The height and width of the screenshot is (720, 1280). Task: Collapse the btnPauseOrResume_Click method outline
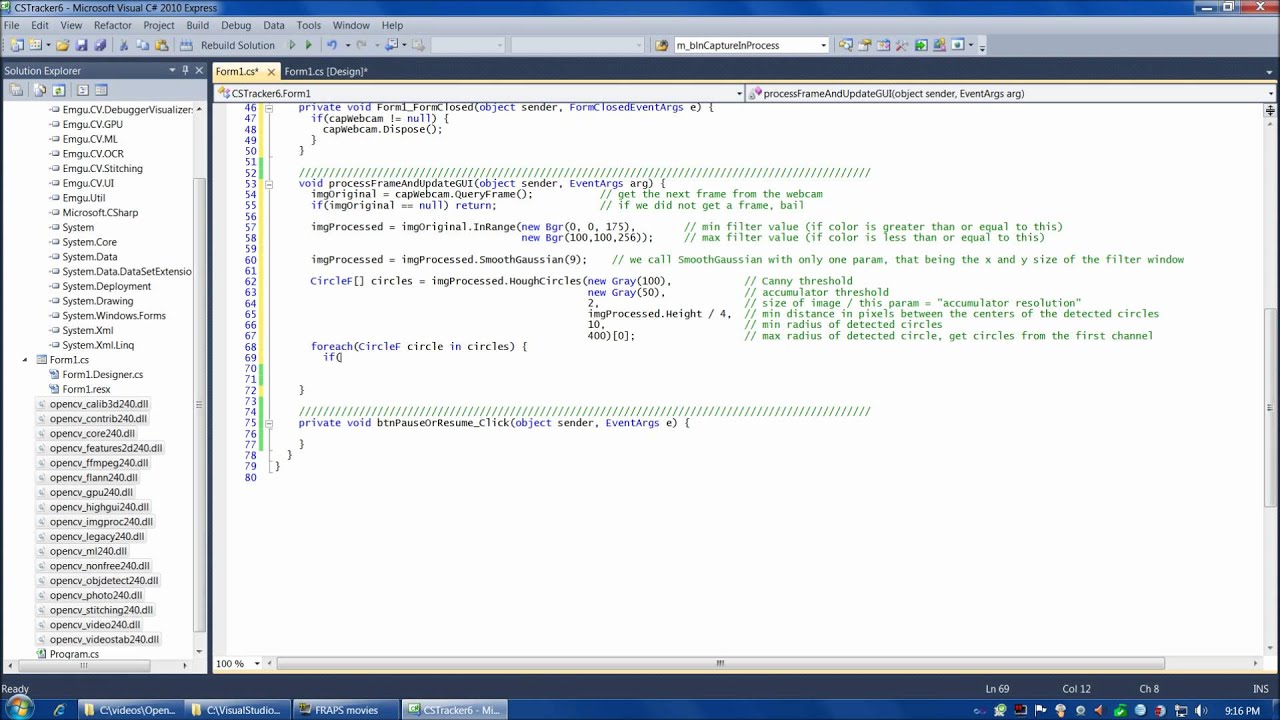pos(267,423)
